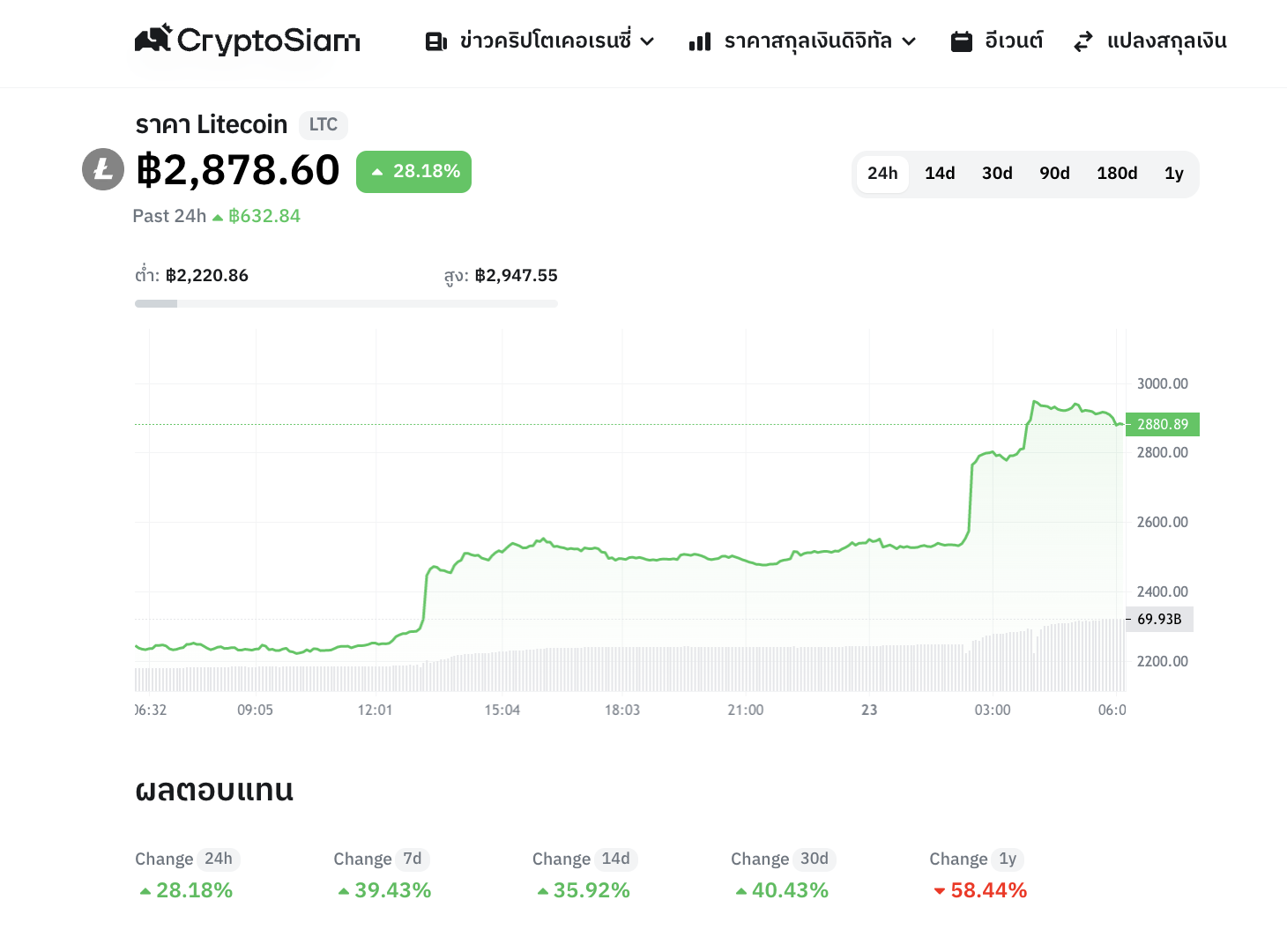This screenshot has width=1287, height=952.
Task: Click the LTC ticker badge
Action: coord(324,125)
